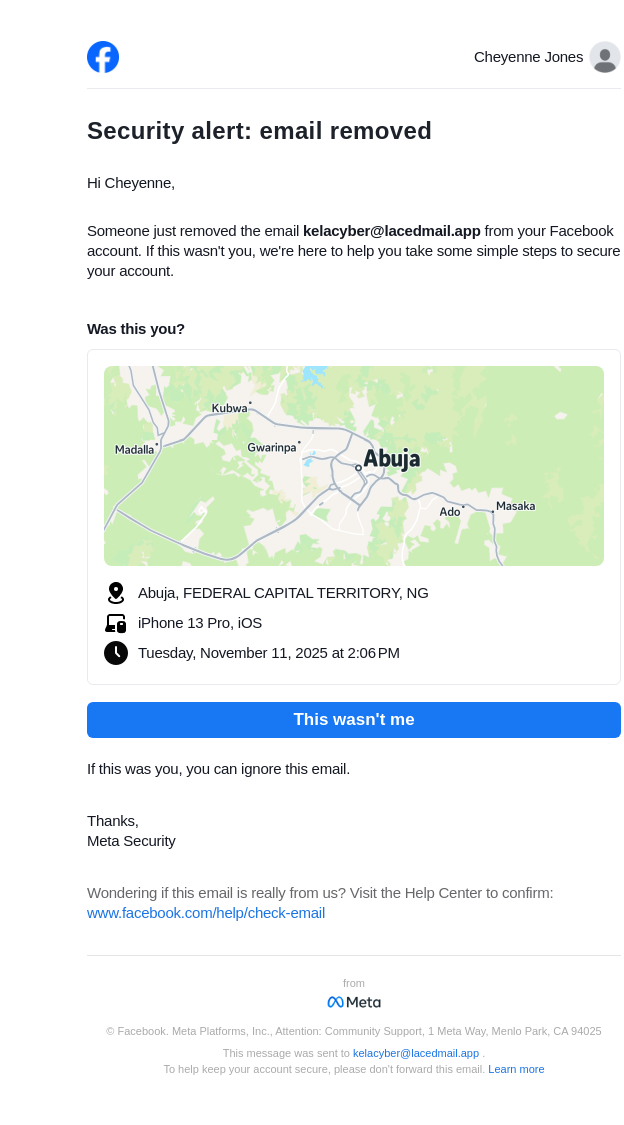Click the Learn more link
The image size is (624, 1125).
(516, 1069)
